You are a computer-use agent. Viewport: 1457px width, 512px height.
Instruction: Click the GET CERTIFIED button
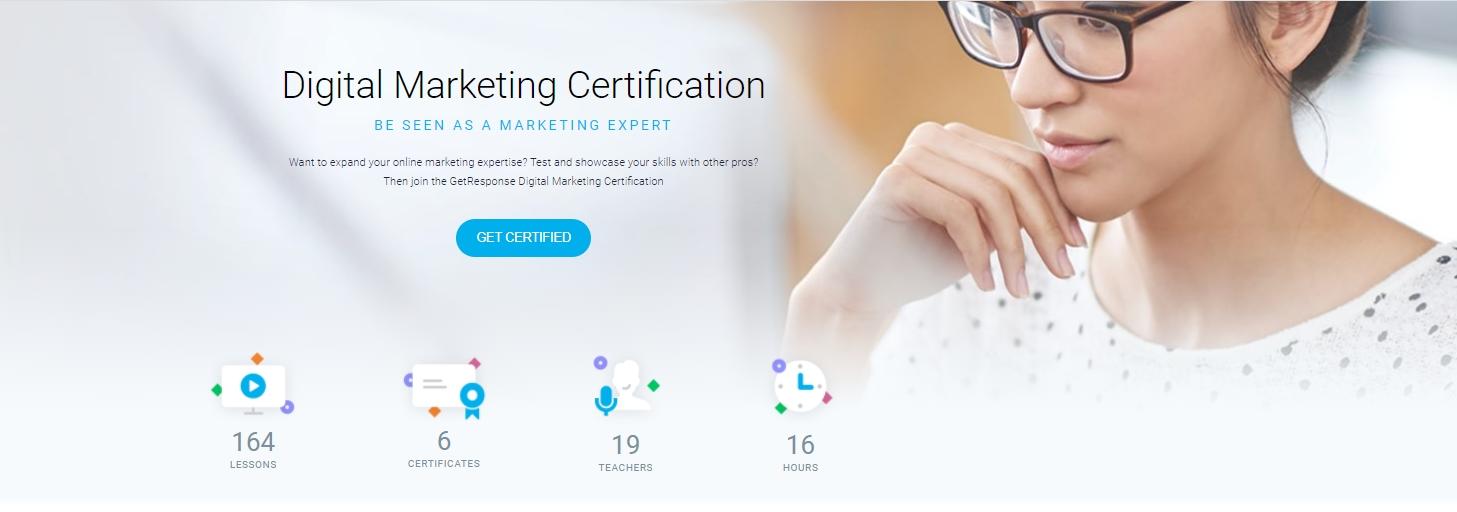point(523,238)
